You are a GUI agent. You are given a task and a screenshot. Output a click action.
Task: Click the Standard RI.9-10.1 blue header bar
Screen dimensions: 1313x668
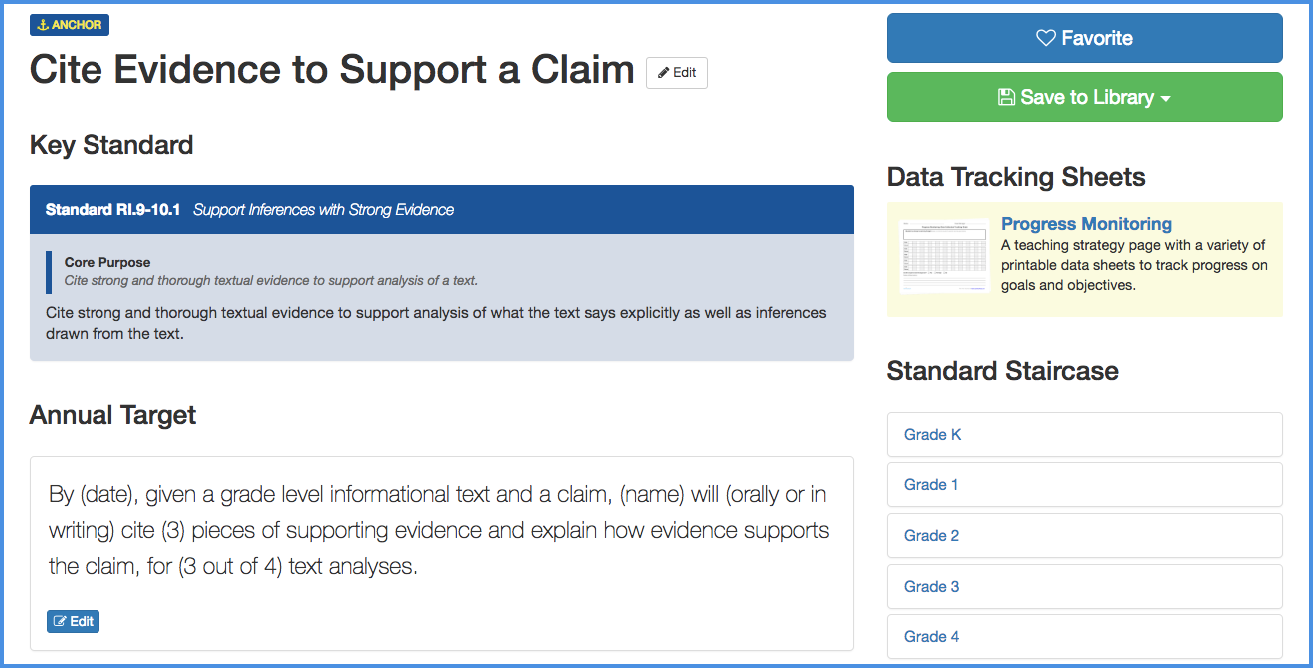click(441, 210)
